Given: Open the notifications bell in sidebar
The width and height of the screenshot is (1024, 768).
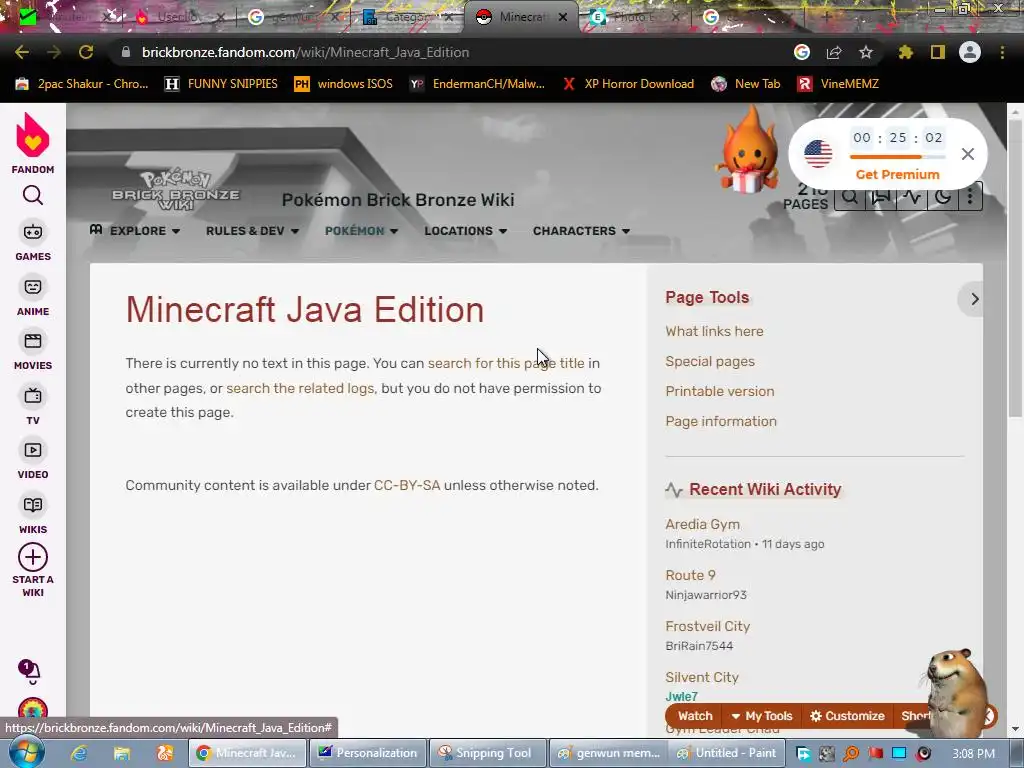Looking at the screenshot, I should pos(29,671).
